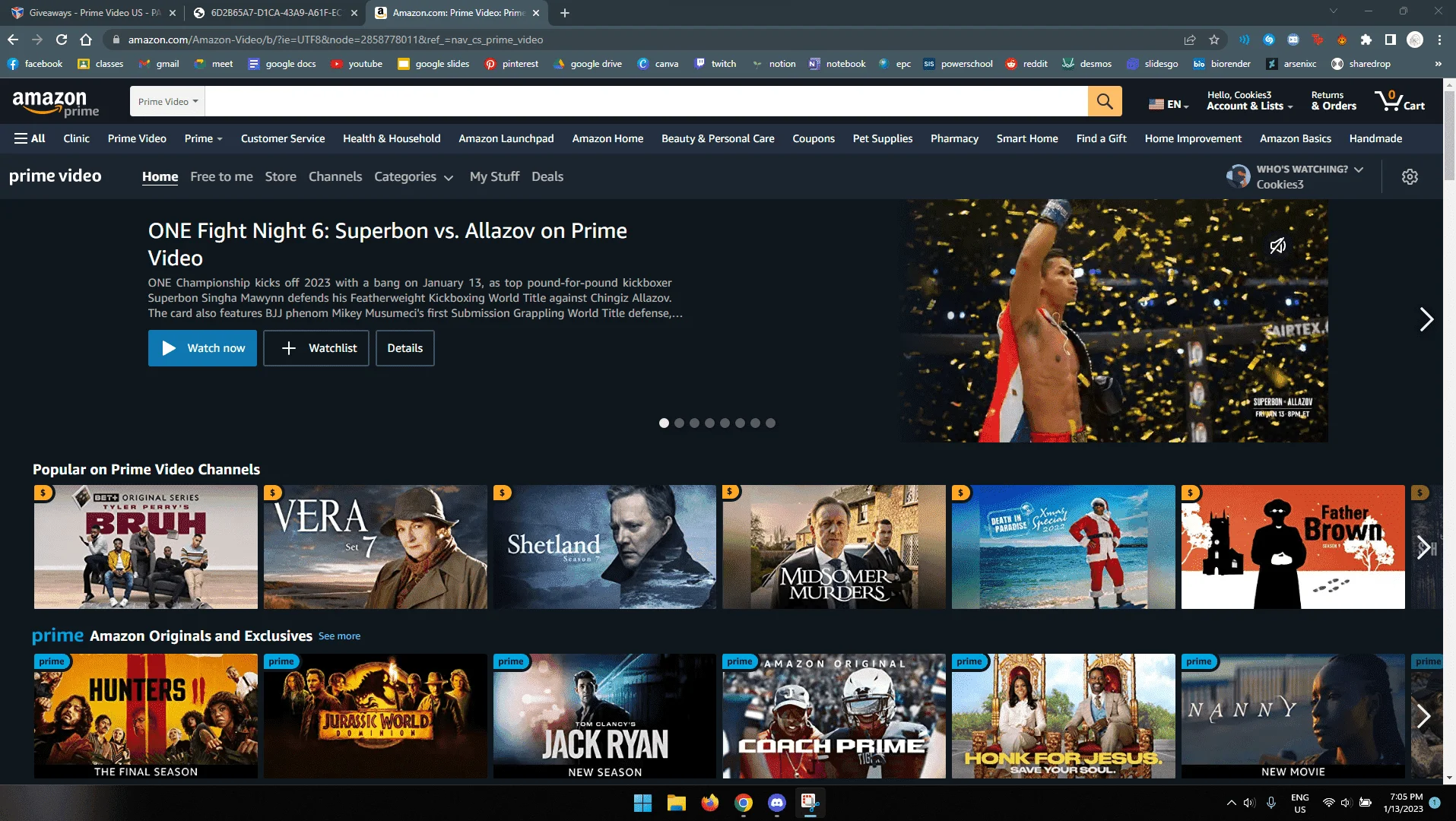Bookmark this page with star icon
Viewport: 1456px width, 821px height.
(1214, 40)
